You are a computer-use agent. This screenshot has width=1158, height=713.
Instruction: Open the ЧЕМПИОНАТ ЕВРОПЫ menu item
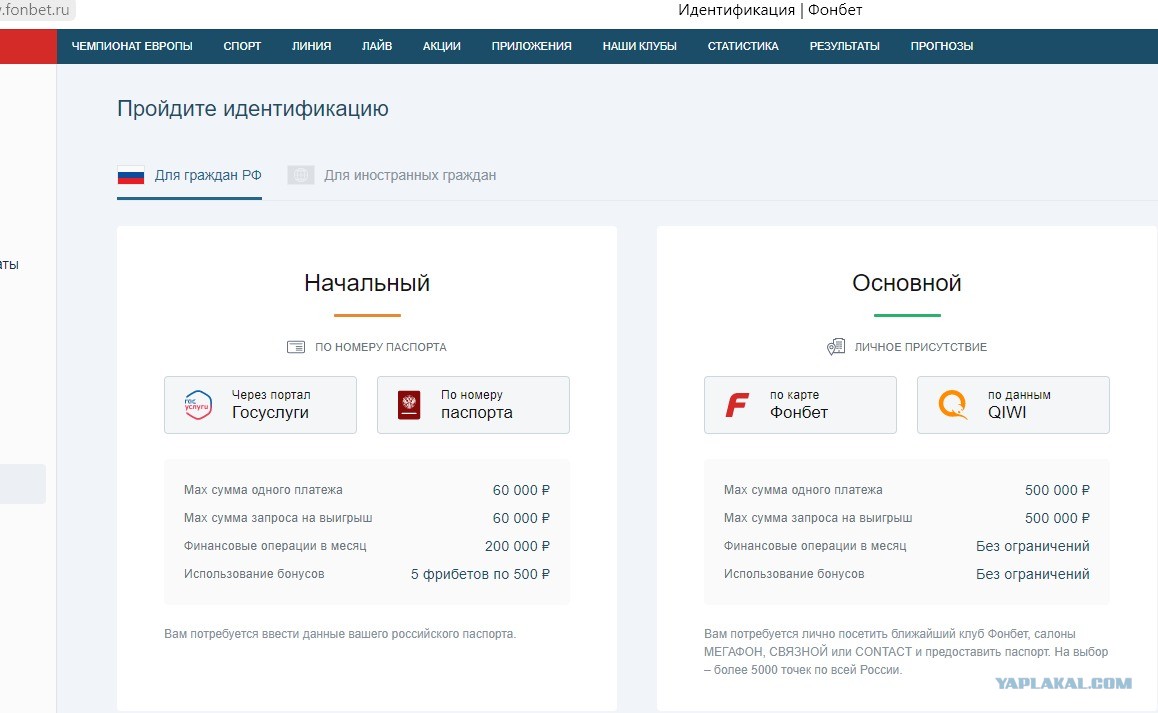click(132, 46)
